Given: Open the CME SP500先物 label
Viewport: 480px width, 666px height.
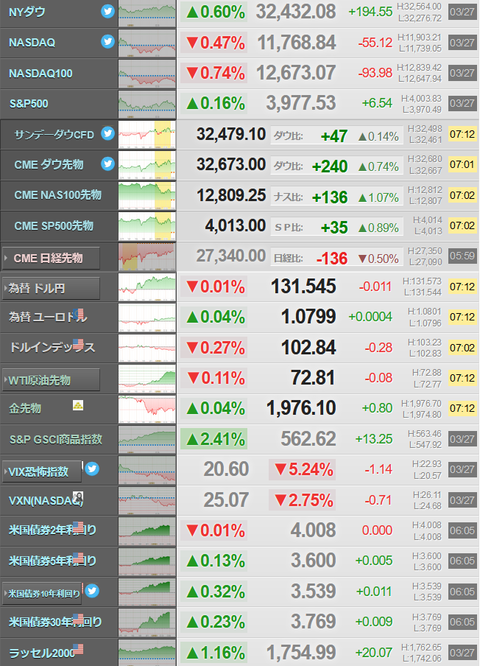Looking at the screenshot, I should click(x=54, y=226).
